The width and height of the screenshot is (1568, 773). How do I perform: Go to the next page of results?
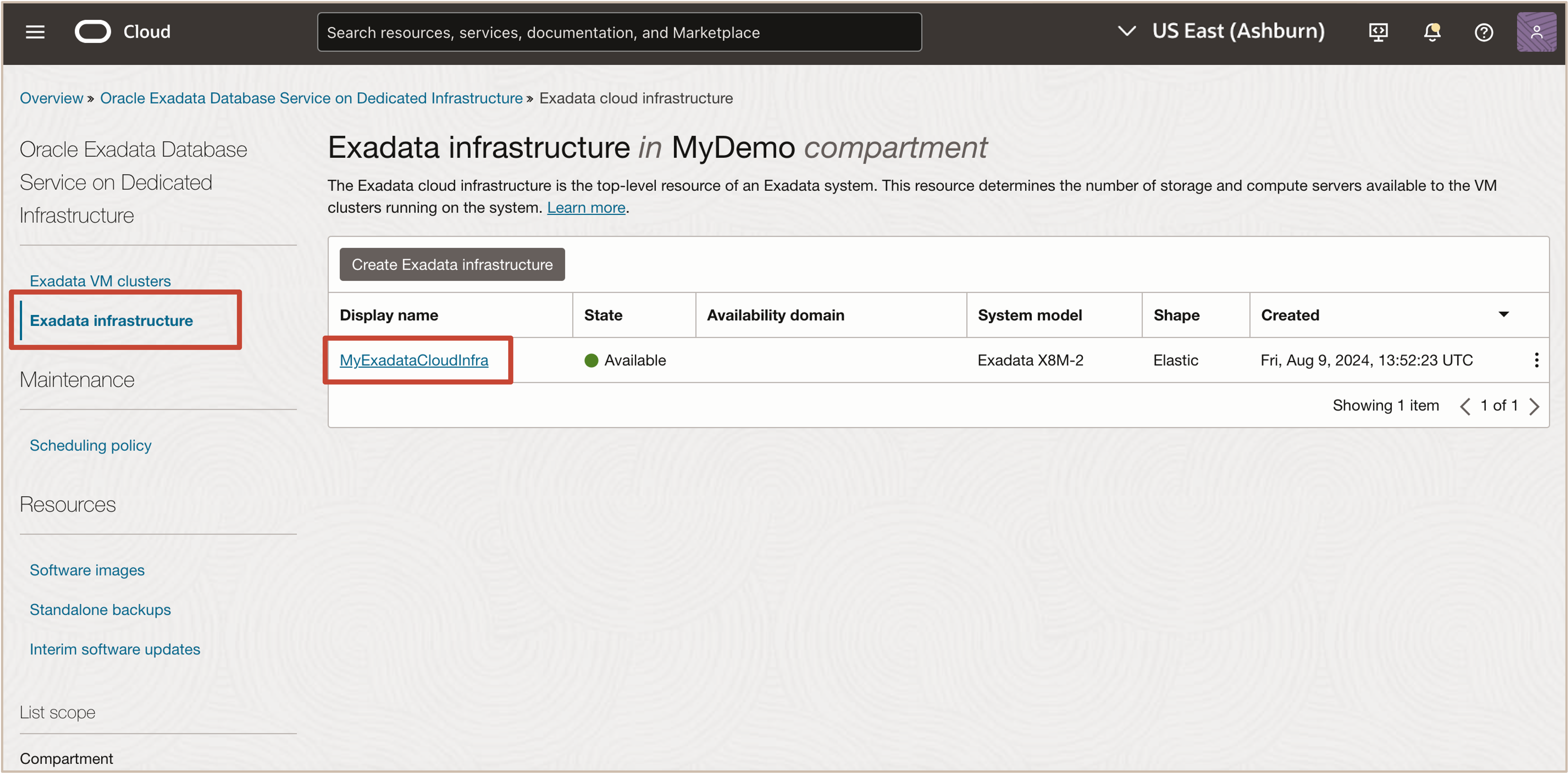[x=1535, y=406]
